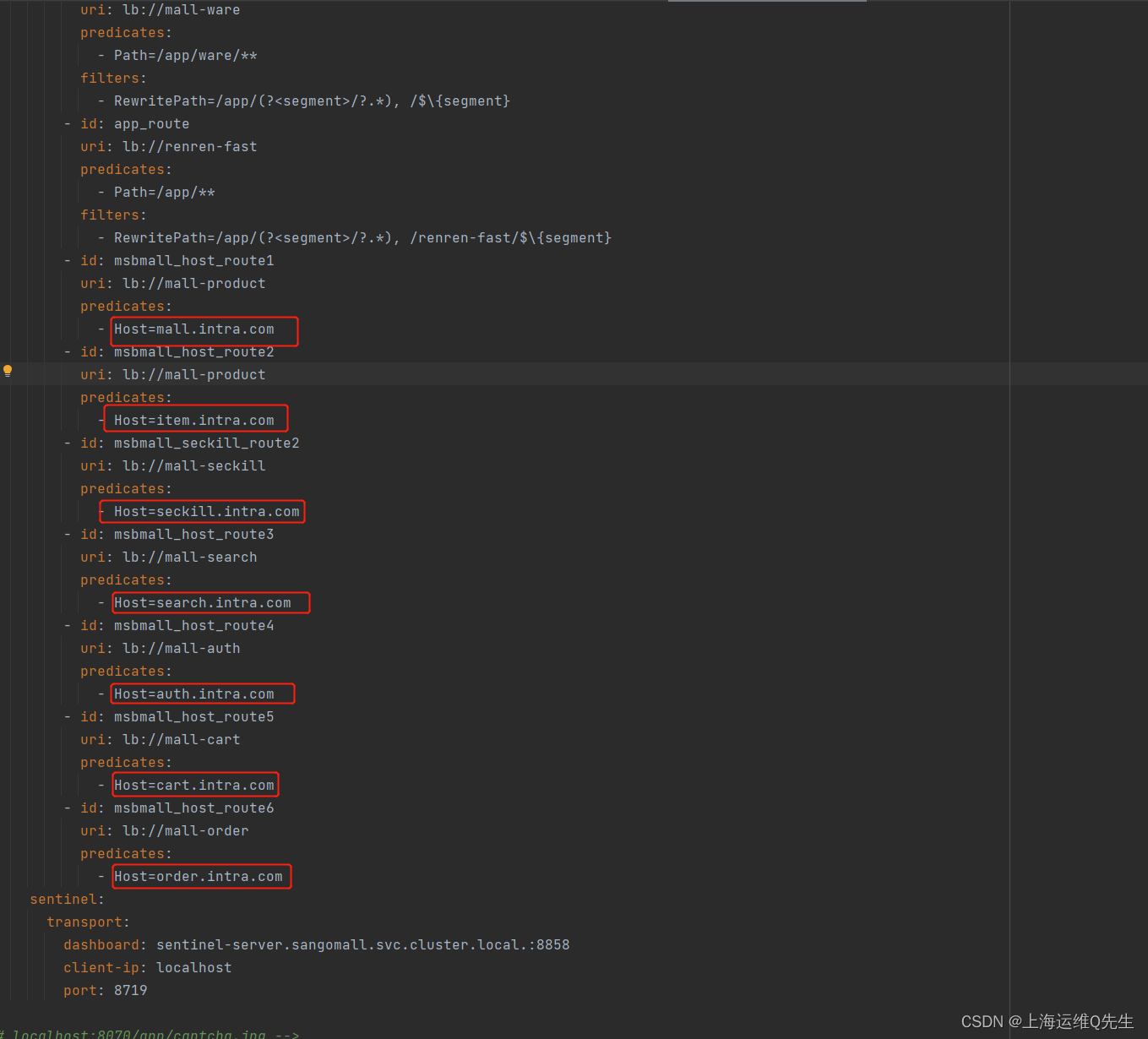Image resolution: width=1148 pixels, height=1039 pixels.
Task: Click the 'id: msbmall_host_route4' line
Action: click(x=177, y=626)
